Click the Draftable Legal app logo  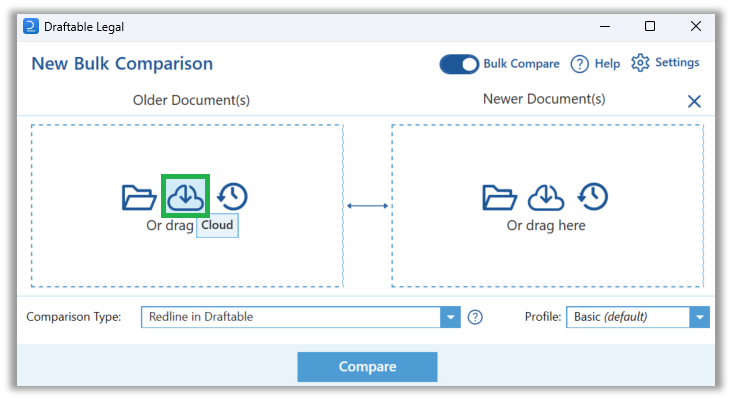[x=31, y=26]
